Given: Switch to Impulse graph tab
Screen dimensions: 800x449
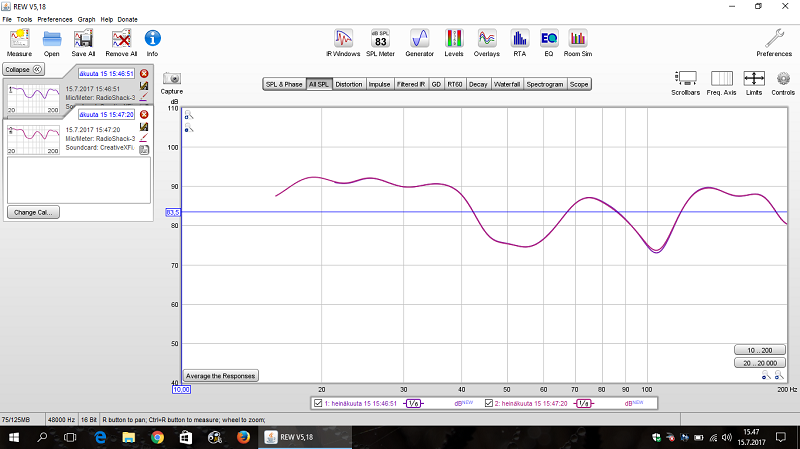Looking at the screenshot, I should 380,84.
